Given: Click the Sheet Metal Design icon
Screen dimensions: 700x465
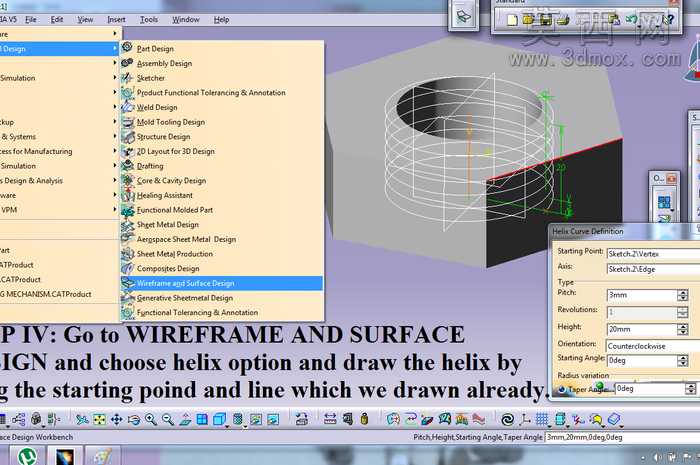Looking at the screenshot, I should tap(128, 224).
